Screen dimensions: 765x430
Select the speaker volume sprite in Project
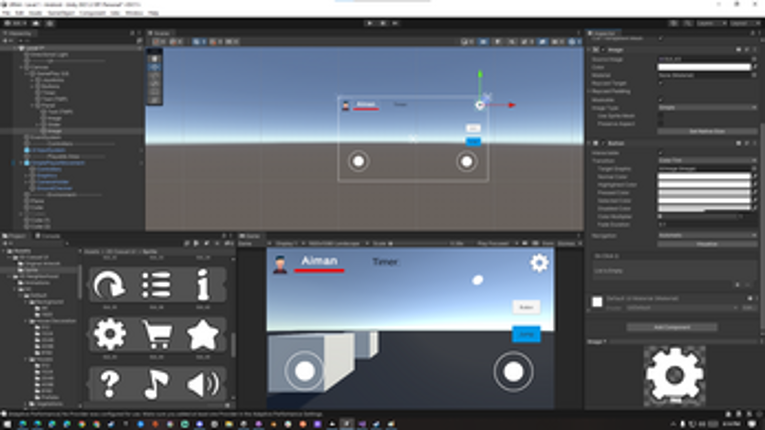point(203,384)
